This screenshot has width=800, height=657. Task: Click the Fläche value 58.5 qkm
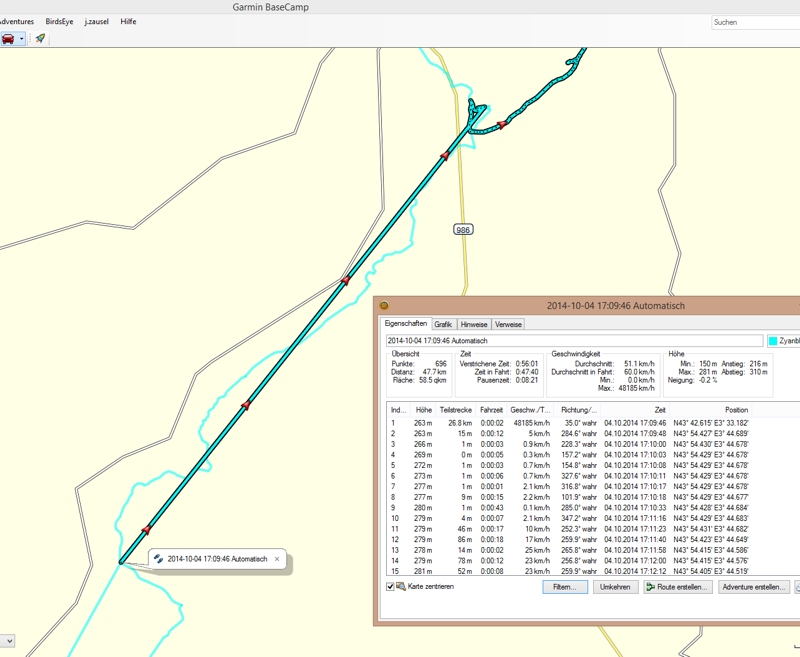(x=432, y=380)
